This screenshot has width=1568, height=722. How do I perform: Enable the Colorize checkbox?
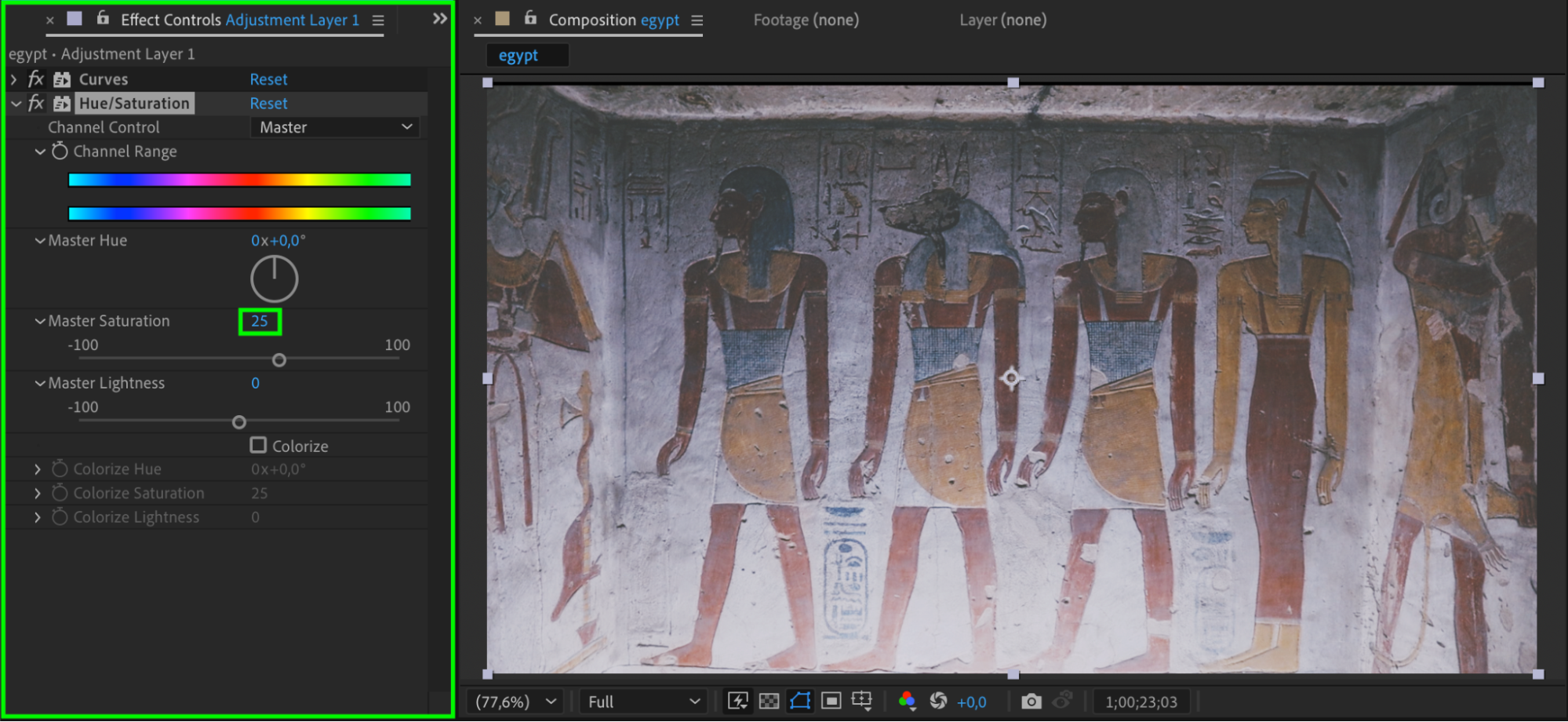click(258, 445)
